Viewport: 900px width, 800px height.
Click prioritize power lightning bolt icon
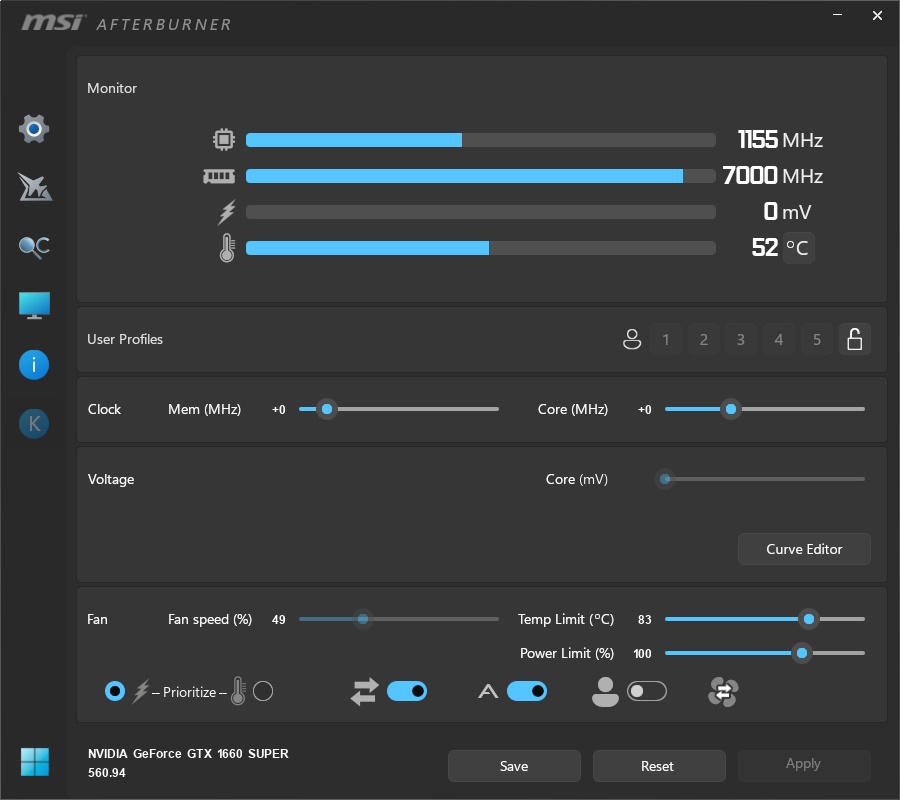[141, 692]
